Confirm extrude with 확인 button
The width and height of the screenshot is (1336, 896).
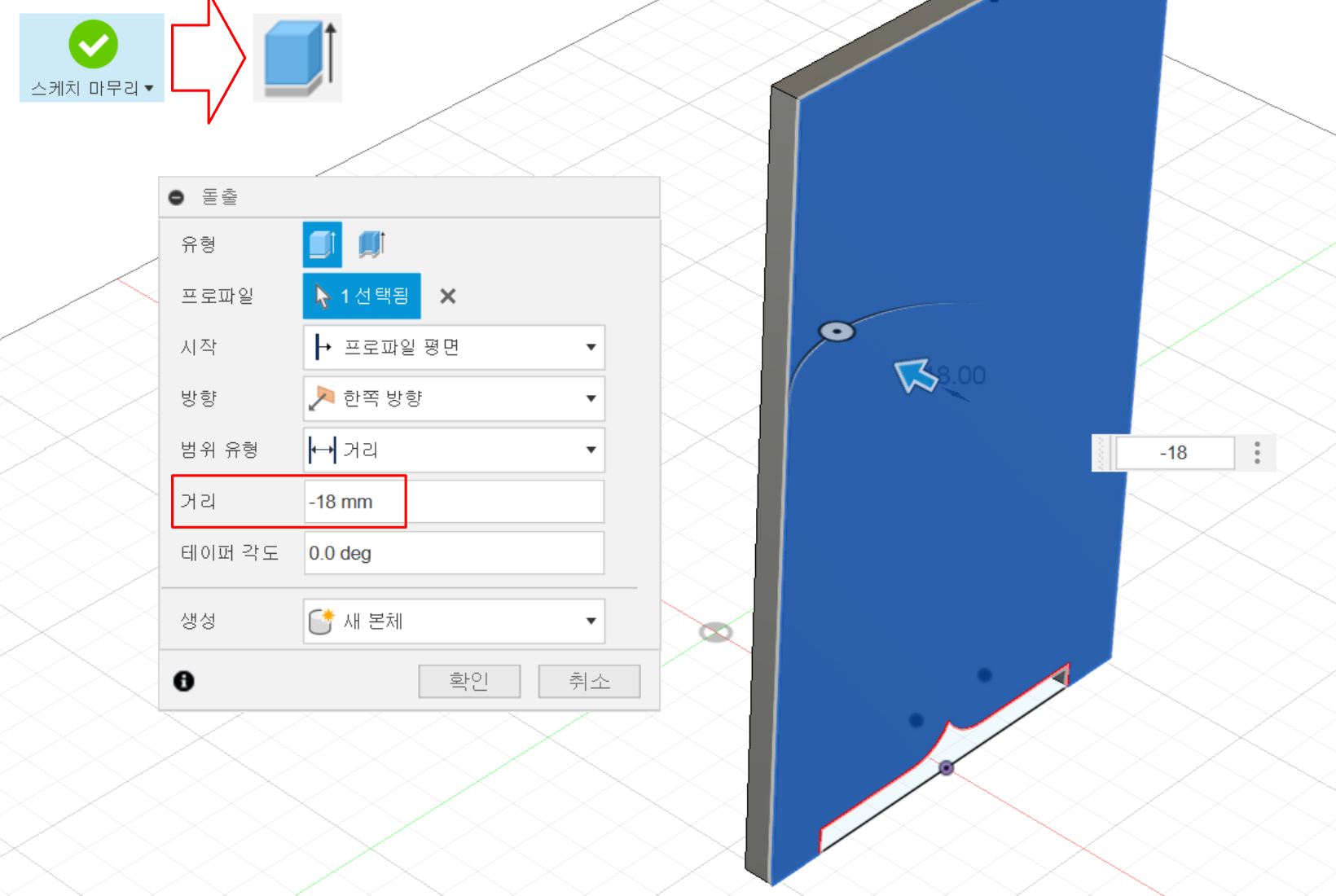pyautogui.click(x=469, y=681)
